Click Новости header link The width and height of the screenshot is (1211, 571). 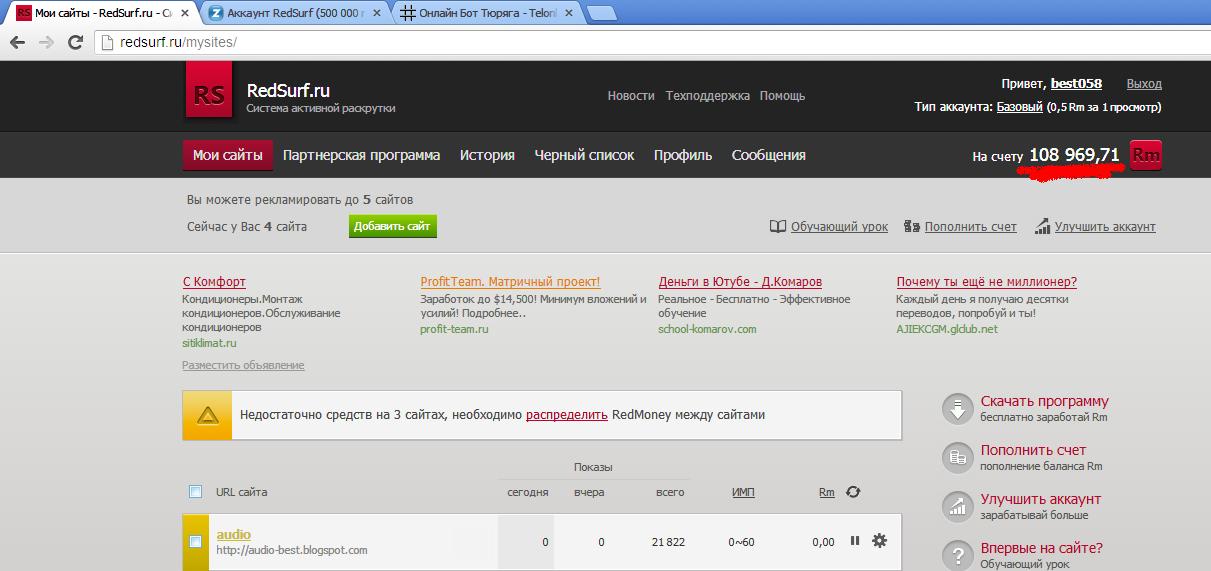click(x=631, y=96)
